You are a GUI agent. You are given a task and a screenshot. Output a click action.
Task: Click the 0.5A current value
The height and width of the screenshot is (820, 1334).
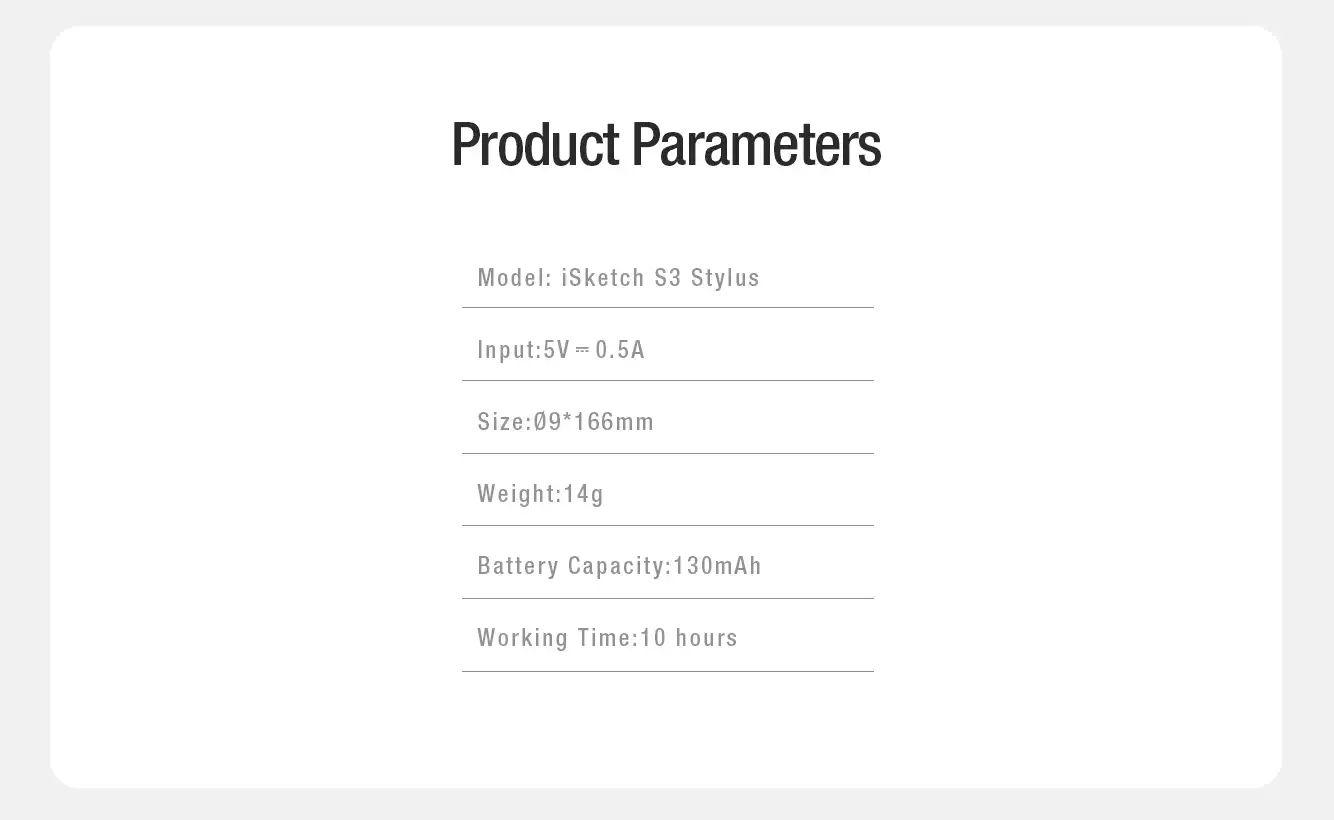point(620,350)
